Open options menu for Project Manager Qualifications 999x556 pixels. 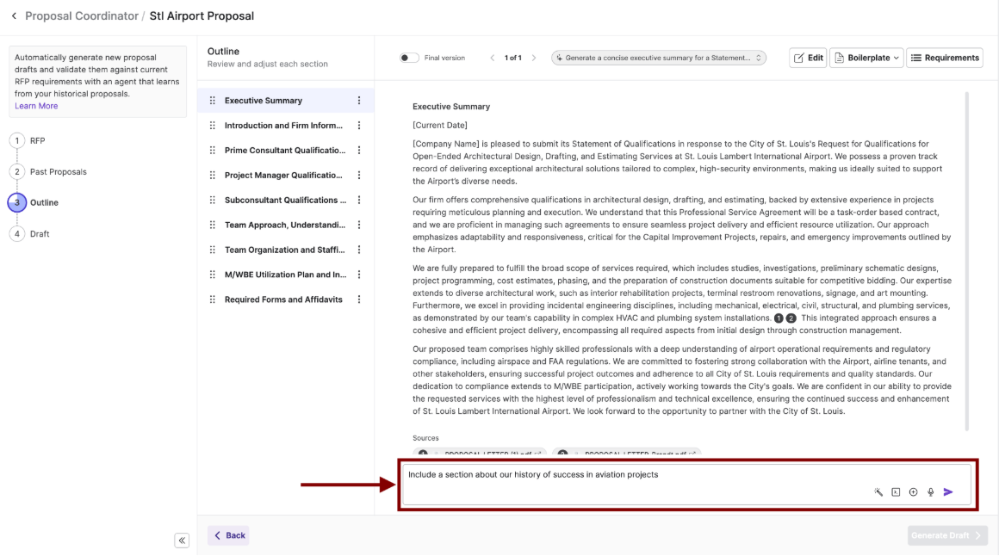pyautogui.click(x=359, y=175)
